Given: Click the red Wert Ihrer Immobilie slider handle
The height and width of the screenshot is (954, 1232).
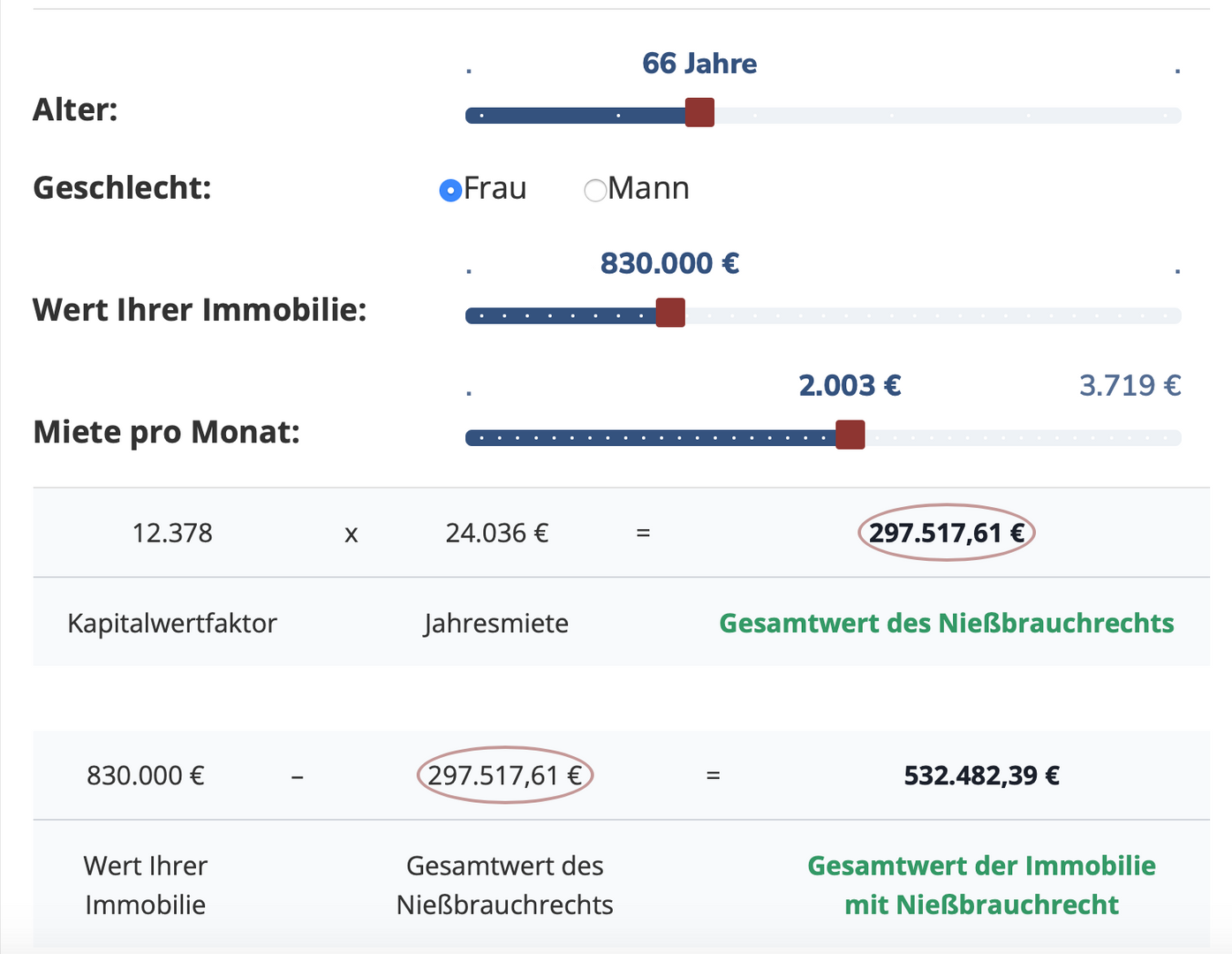Looking at the screenshot, I should pos(670,313).
